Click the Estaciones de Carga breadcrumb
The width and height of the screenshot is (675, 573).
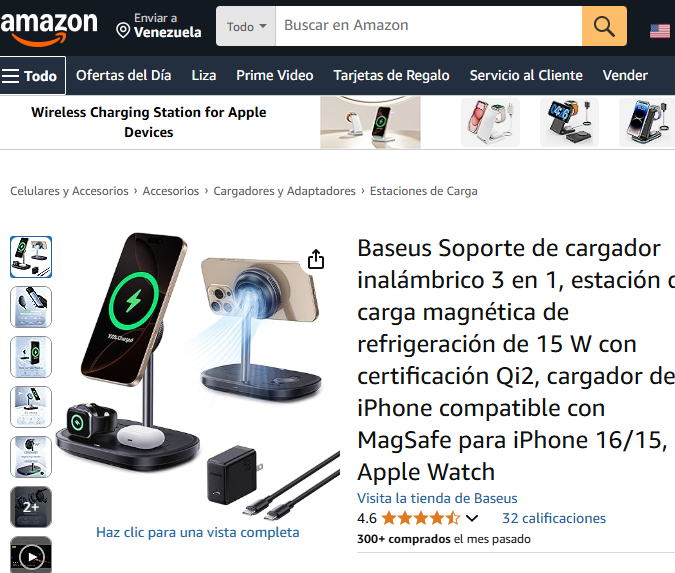[x=424, y=191]
